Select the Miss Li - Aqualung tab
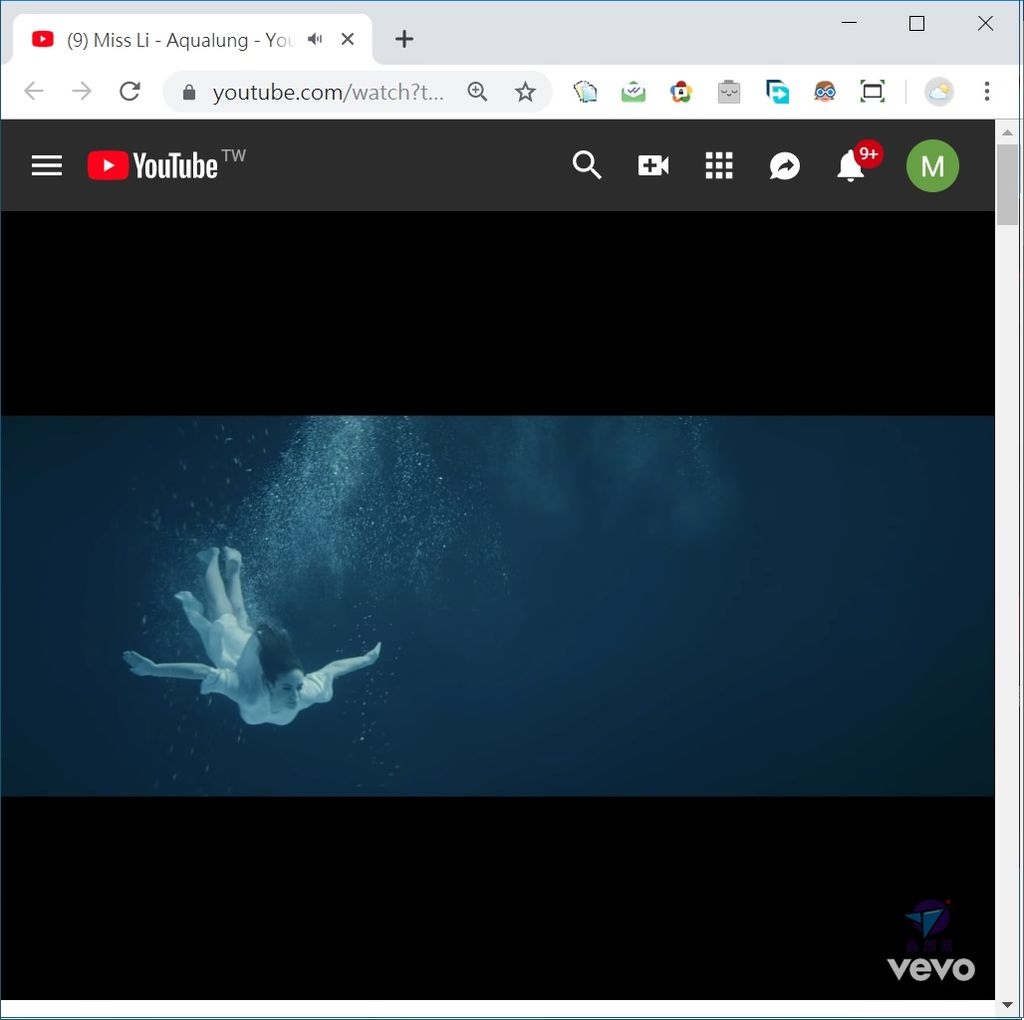This screenshot has width=1024, height=1020. tap(180, 40)
